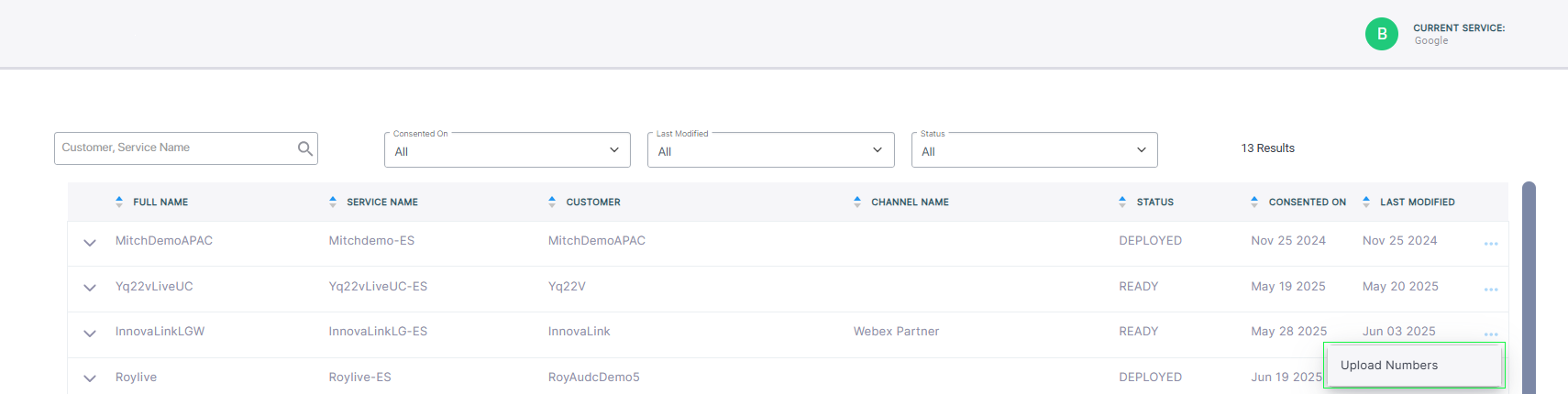Sort by Service Name column arrows
The width and height of the screenshot is (1568, 394).
[x=333, y=202]
